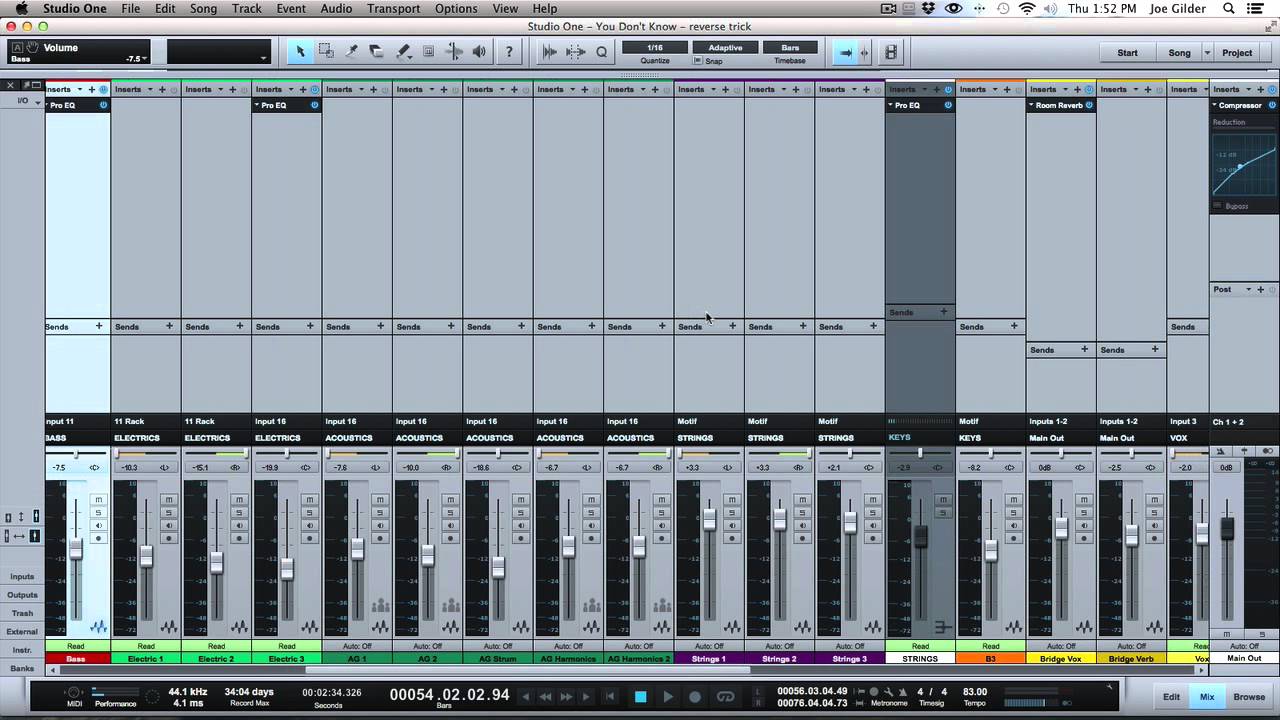The width and height of the screenshot is (1280, 720).
Task: Mute the Electric 2 channel
Action: coord(239,500)
